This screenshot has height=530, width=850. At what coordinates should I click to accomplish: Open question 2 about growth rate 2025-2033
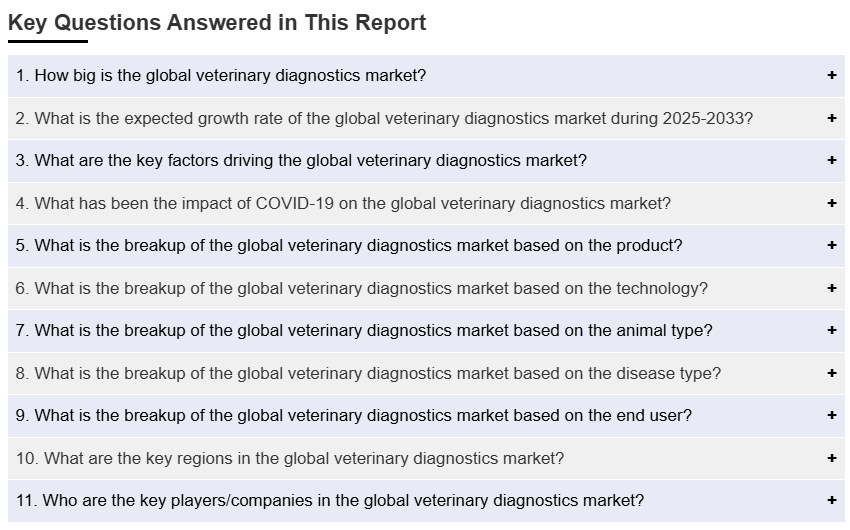[x=384, y=118]
